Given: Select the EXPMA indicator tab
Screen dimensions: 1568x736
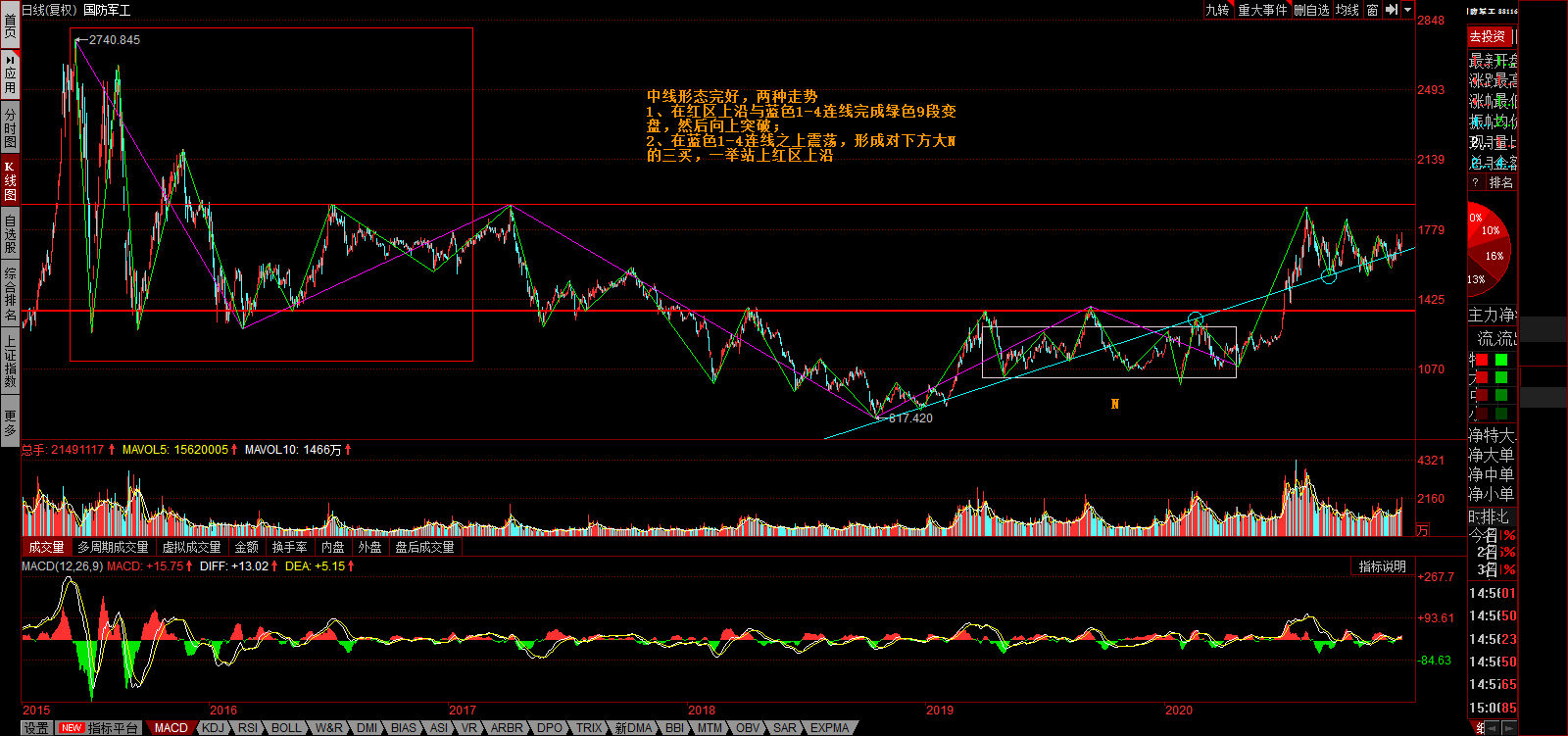Looking at the screenshot, I should (830, 728).
